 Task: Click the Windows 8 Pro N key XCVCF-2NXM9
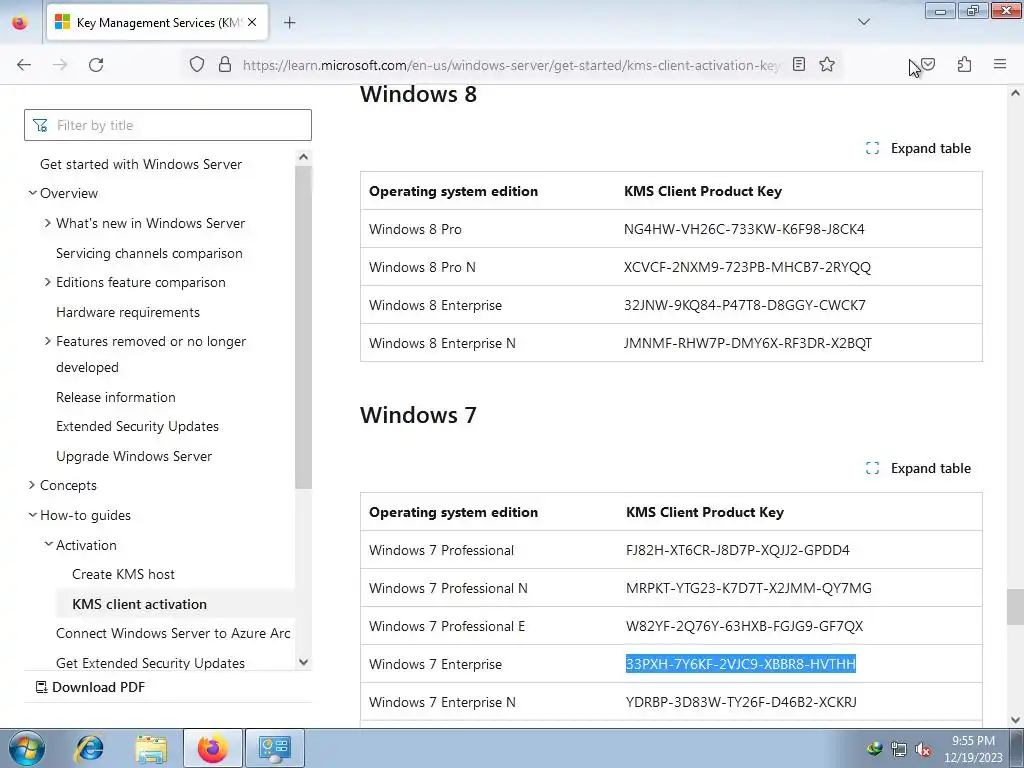(x=747, y=267)
